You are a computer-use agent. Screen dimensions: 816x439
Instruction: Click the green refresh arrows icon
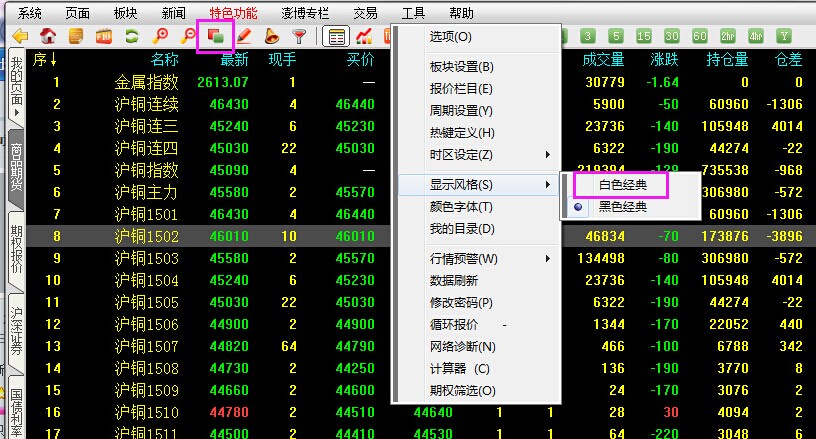pyautogui.click(x=131, y=36)
